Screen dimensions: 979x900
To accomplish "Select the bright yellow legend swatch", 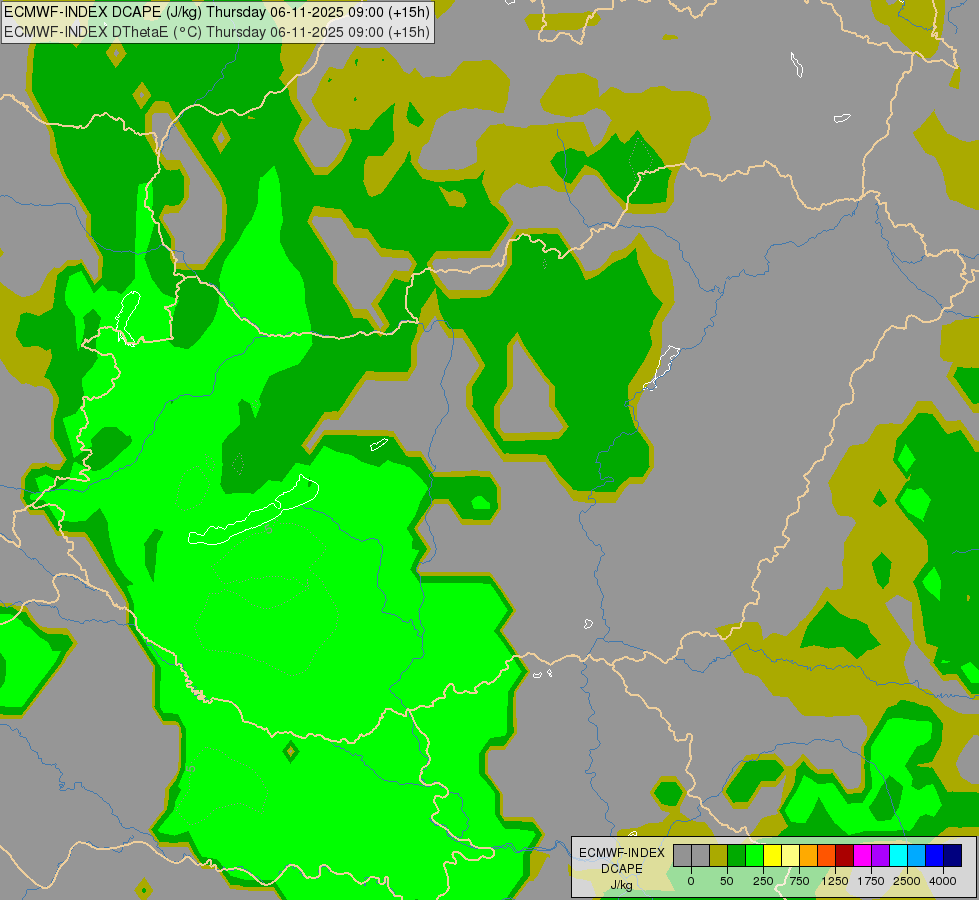I will point(772,855).
